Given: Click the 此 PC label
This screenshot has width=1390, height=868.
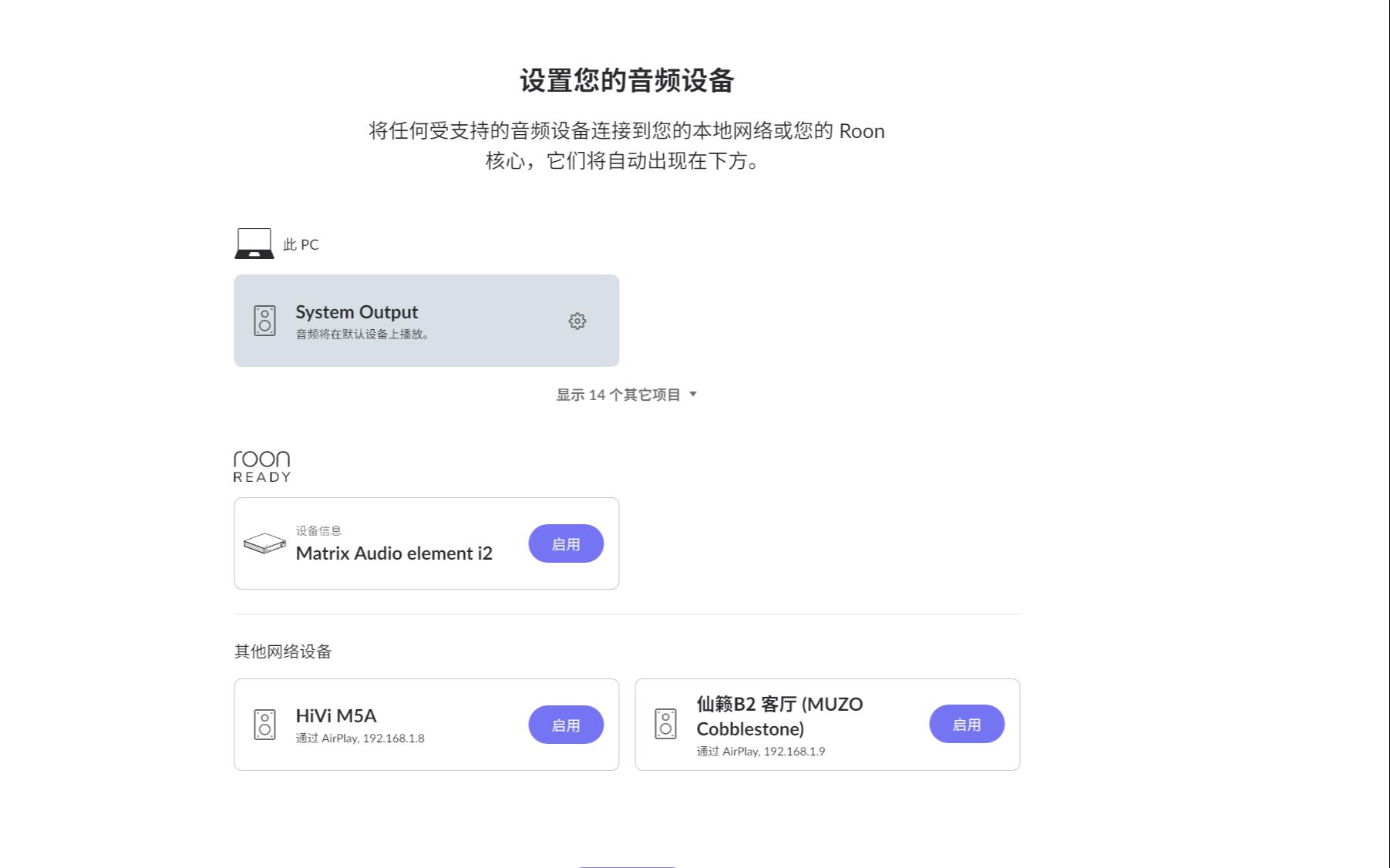Looking at the screenshot, I should 301,244.
